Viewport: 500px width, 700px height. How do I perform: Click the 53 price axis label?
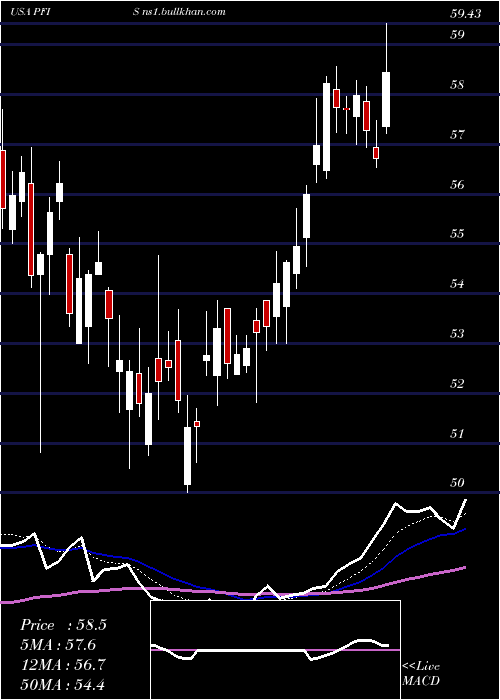(457, 333)
